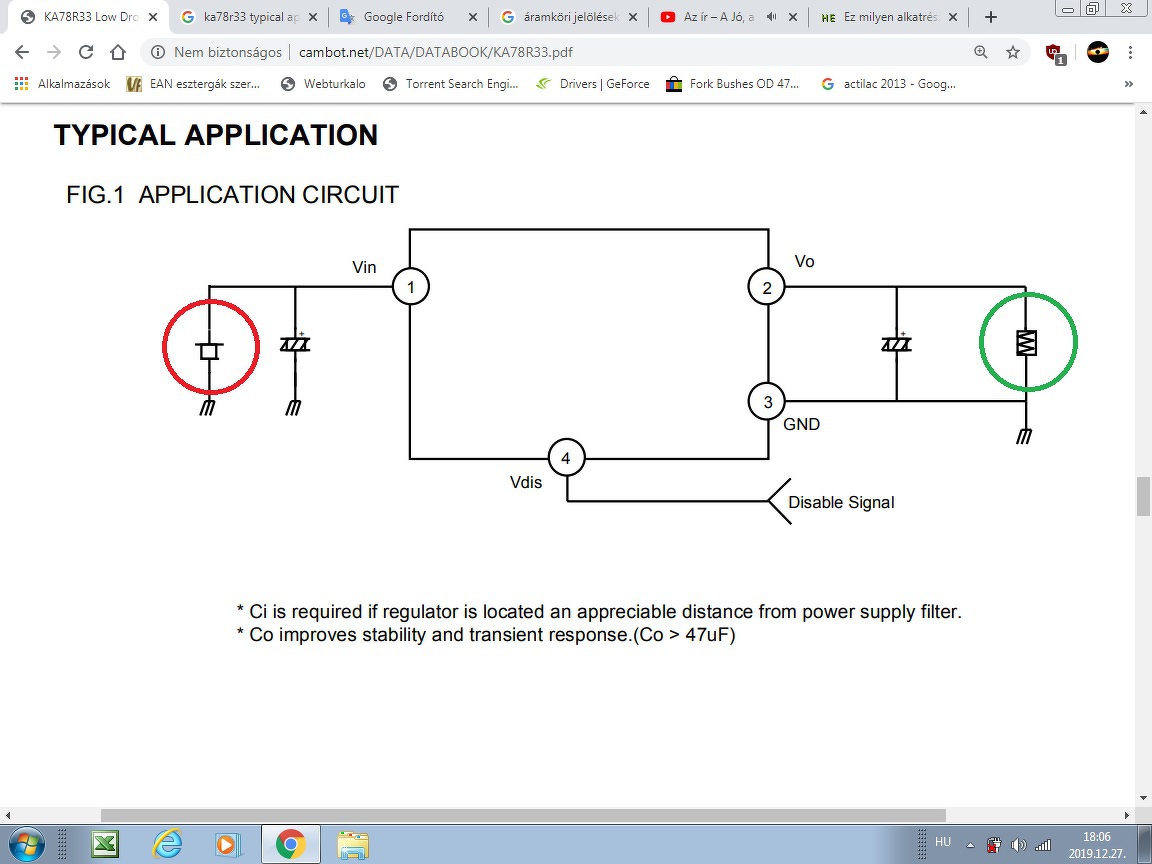Open the Alkalmazások apps bookmark
Screen dimensions: 1152x864
[x=62, y=84]
